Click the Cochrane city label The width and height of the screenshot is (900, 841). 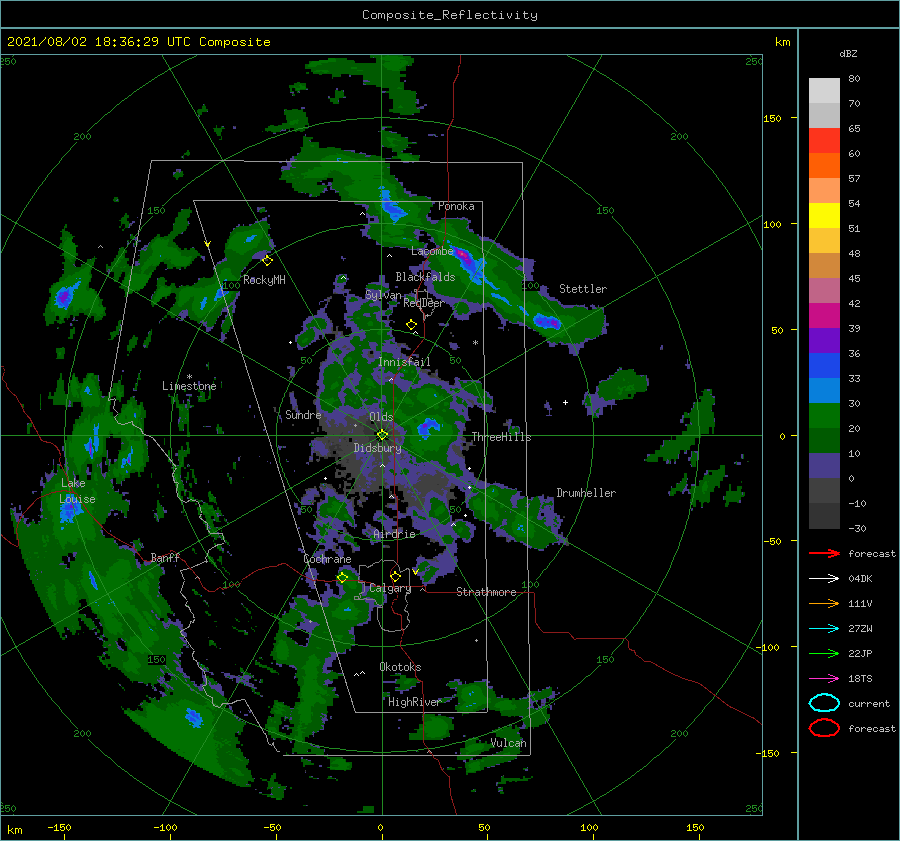coord(327,559)
